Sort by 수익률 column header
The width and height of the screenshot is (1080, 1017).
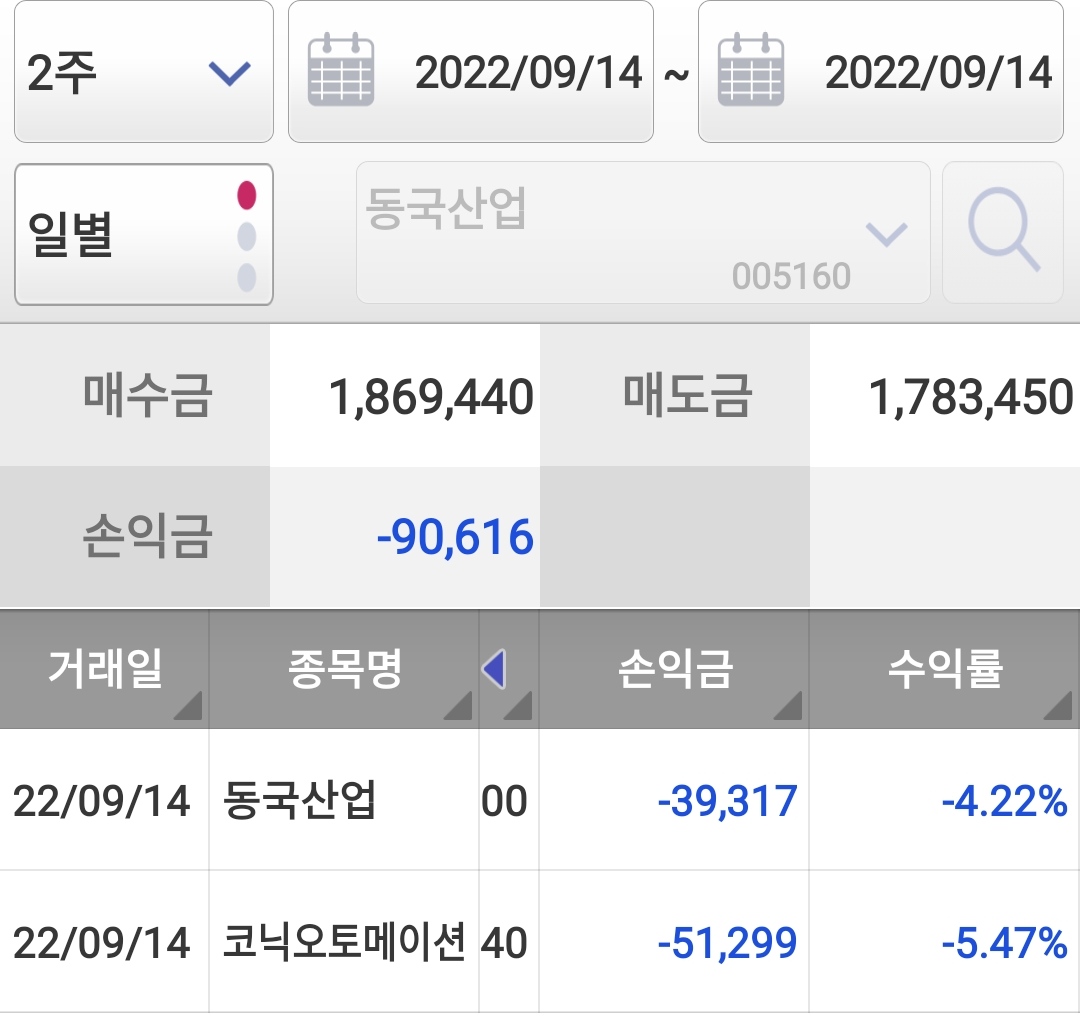[x=944, y=669]
